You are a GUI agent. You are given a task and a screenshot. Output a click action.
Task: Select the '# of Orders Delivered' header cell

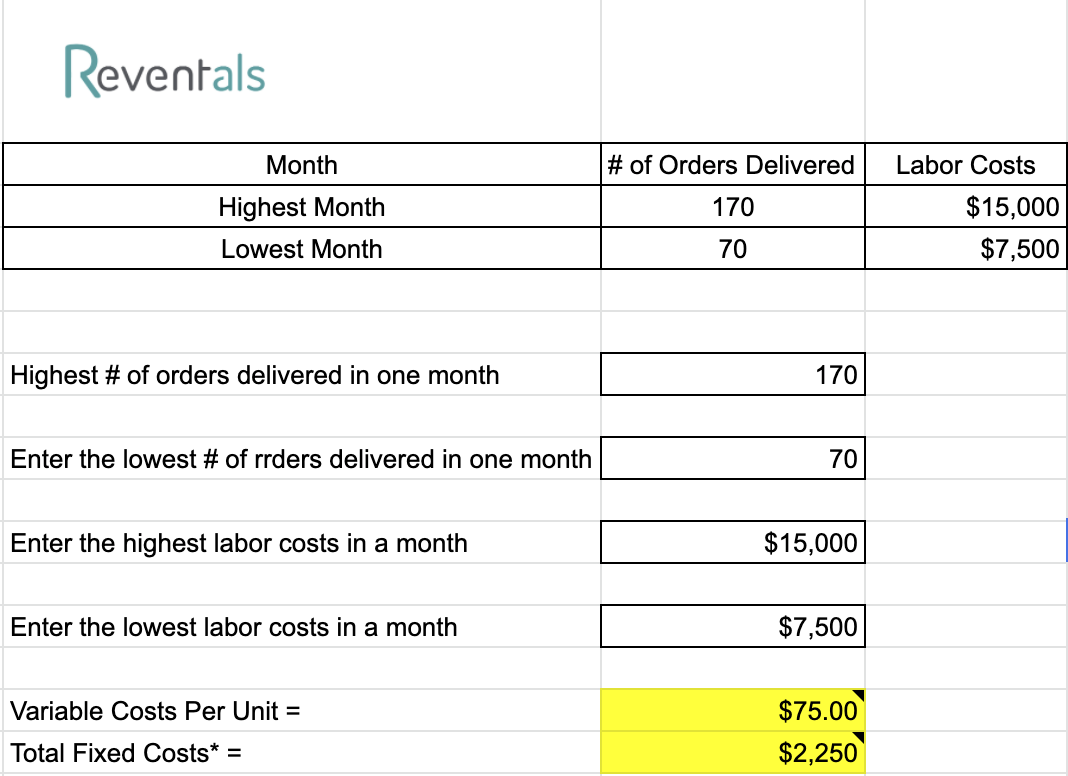point(732,165)
